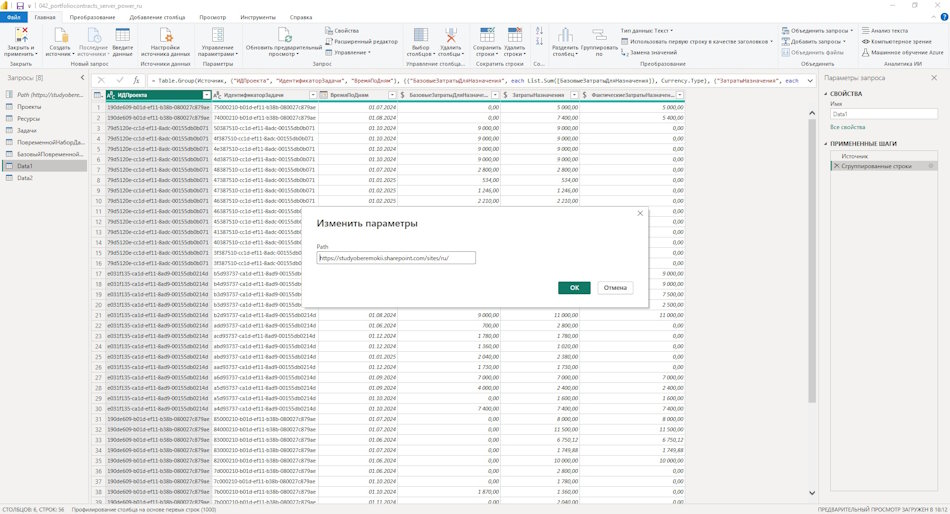Click the Группировать по icon

point(599,35)
